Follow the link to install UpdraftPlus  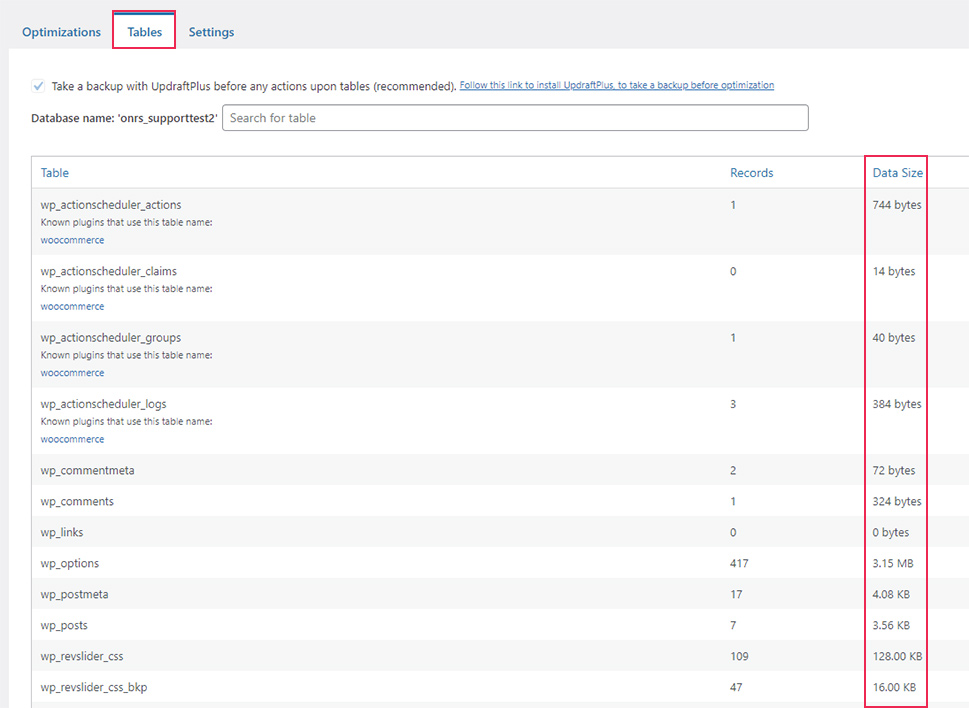pyautogui.click(x=617, y=85)
